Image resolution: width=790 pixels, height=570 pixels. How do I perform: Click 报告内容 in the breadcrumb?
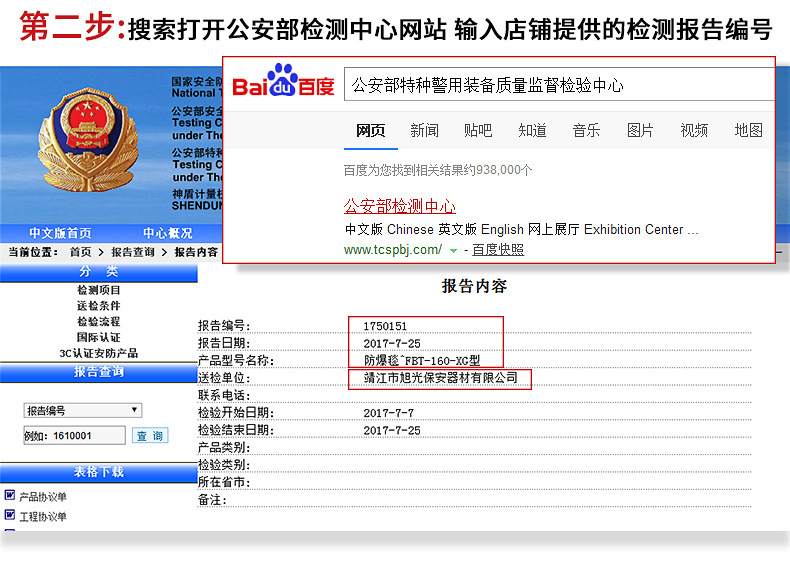pos(196,252)
